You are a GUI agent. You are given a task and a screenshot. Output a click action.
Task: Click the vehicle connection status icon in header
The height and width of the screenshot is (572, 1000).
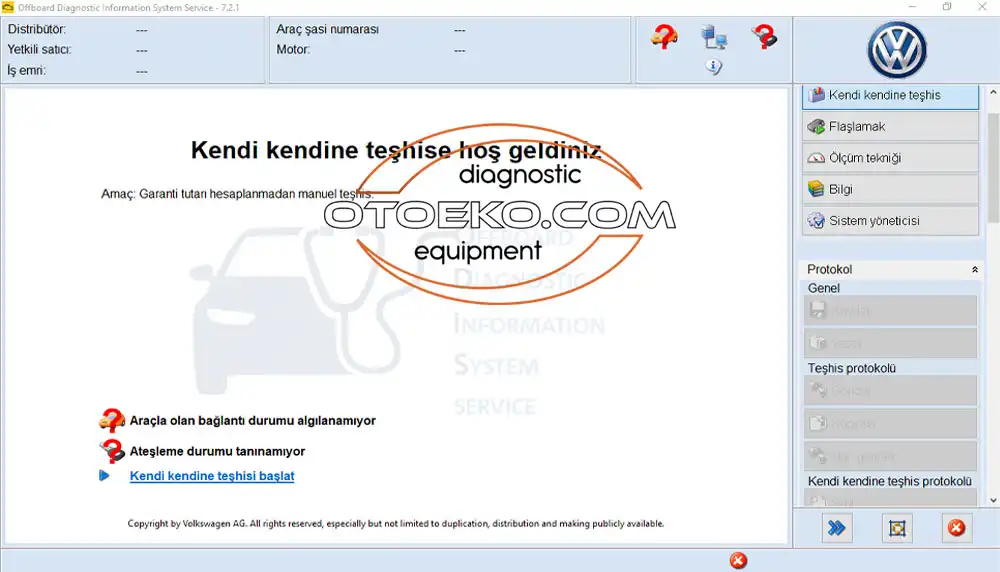pos(664,37)
